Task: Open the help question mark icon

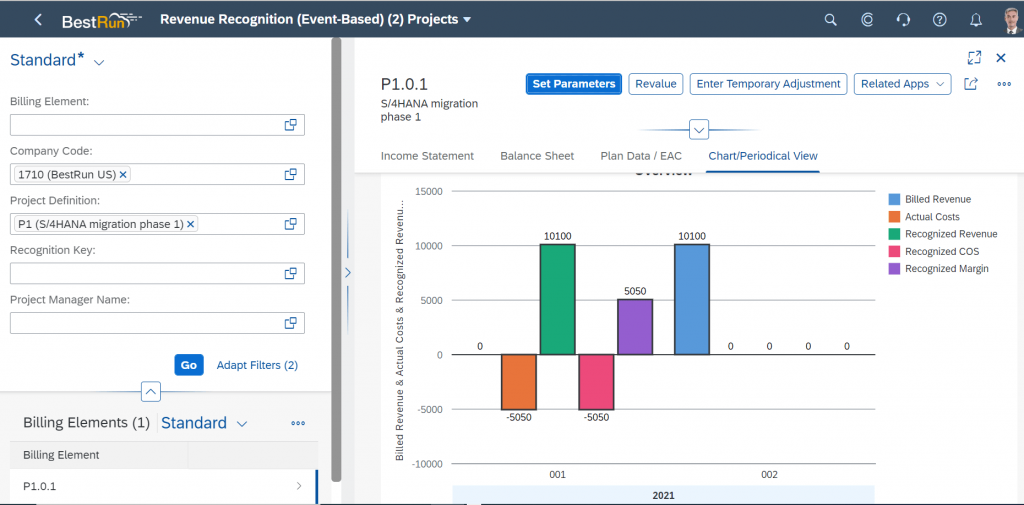Action: (939, 20)
